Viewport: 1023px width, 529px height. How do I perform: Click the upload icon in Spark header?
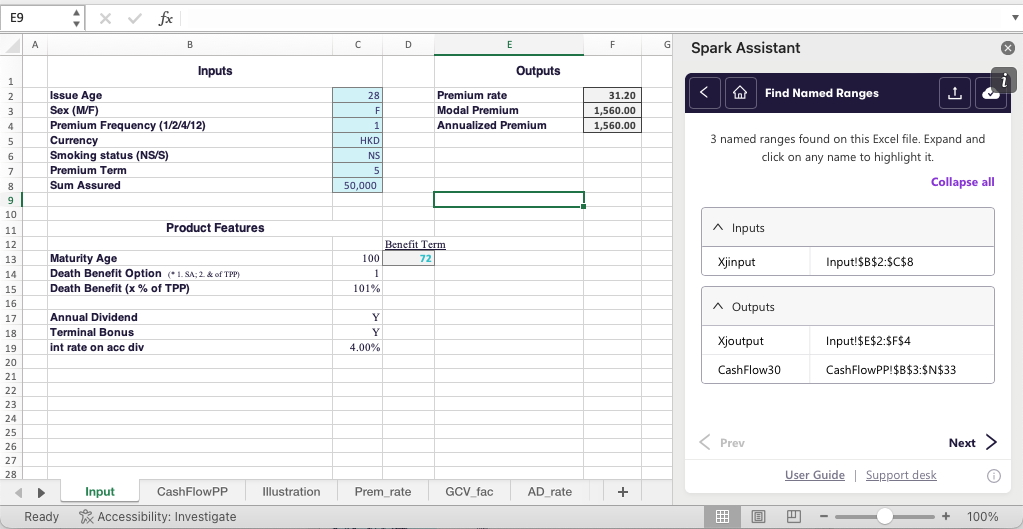[x=954, y=93]
